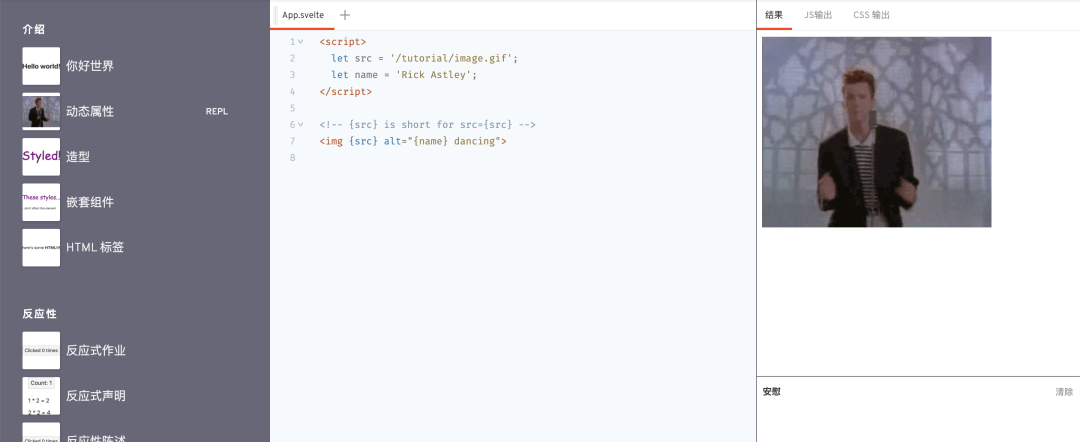Collapse the script block fold arrow on line 1
The image size is (1080, 442).
(x=300, y=42)
